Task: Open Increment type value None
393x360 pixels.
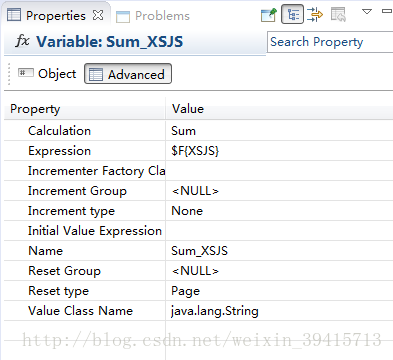Action: [187, 211]
